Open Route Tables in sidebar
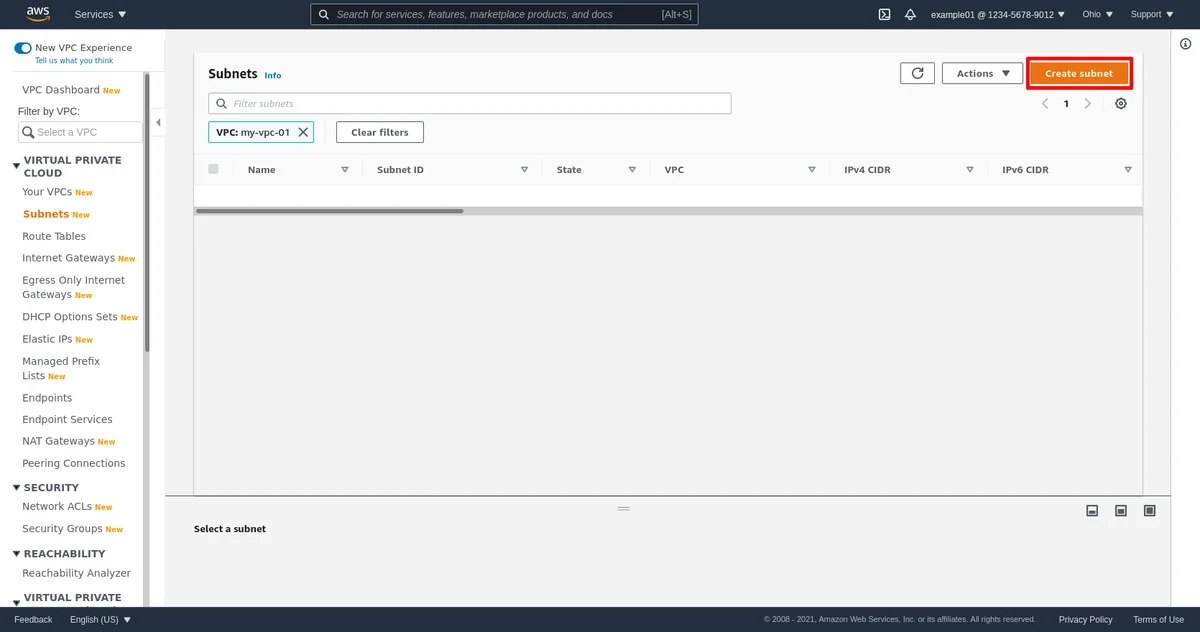1200x632 pixels. pos(54,236)
